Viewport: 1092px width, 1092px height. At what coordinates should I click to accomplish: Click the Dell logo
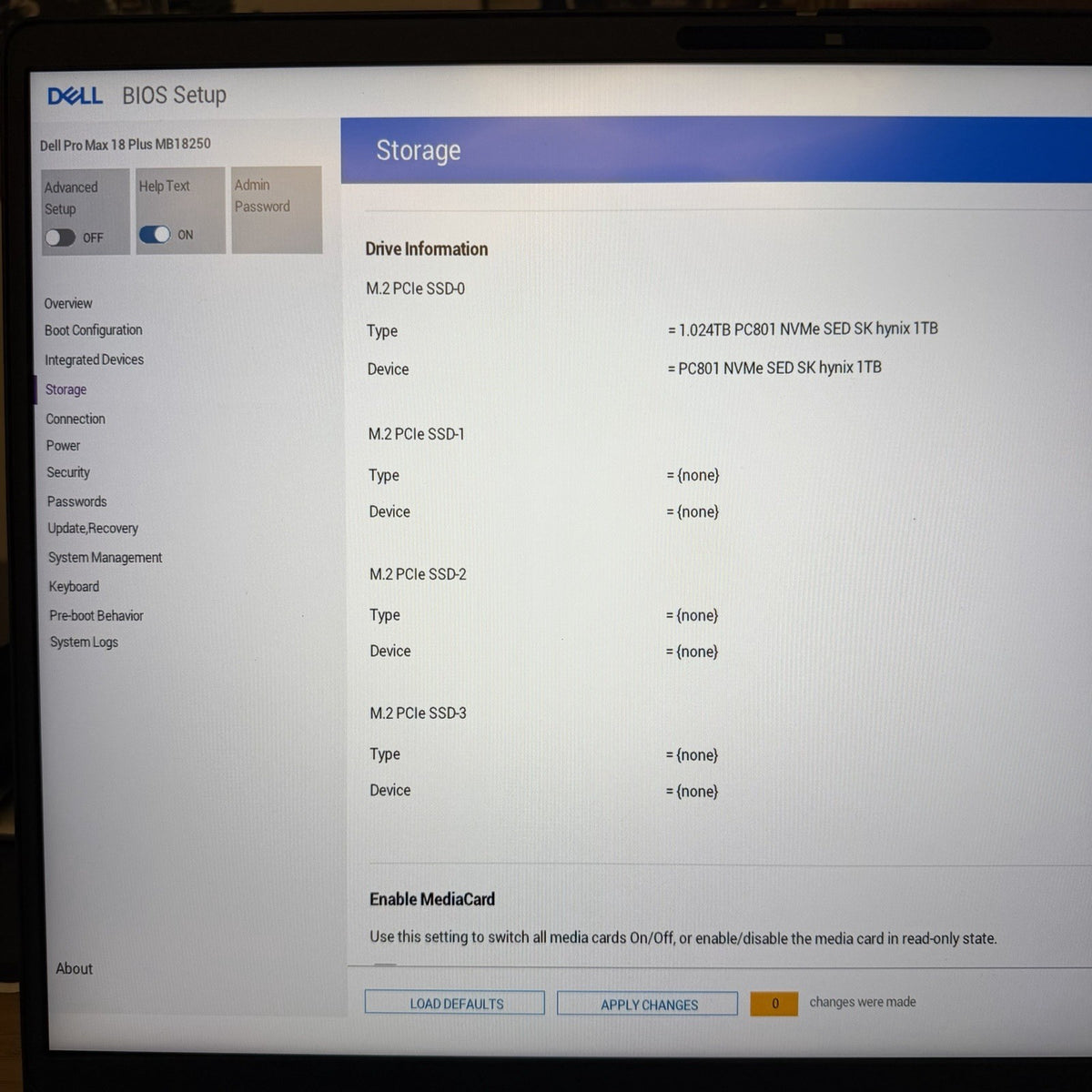pos(75,96)
